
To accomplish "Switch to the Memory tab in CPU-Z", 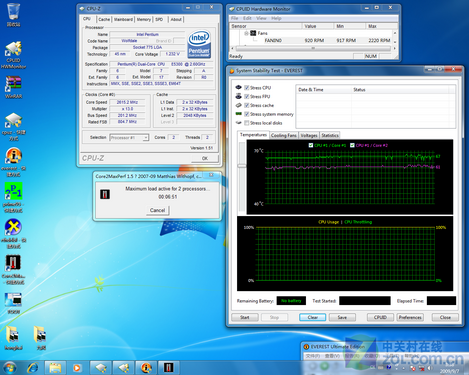I will coord(144,19).
